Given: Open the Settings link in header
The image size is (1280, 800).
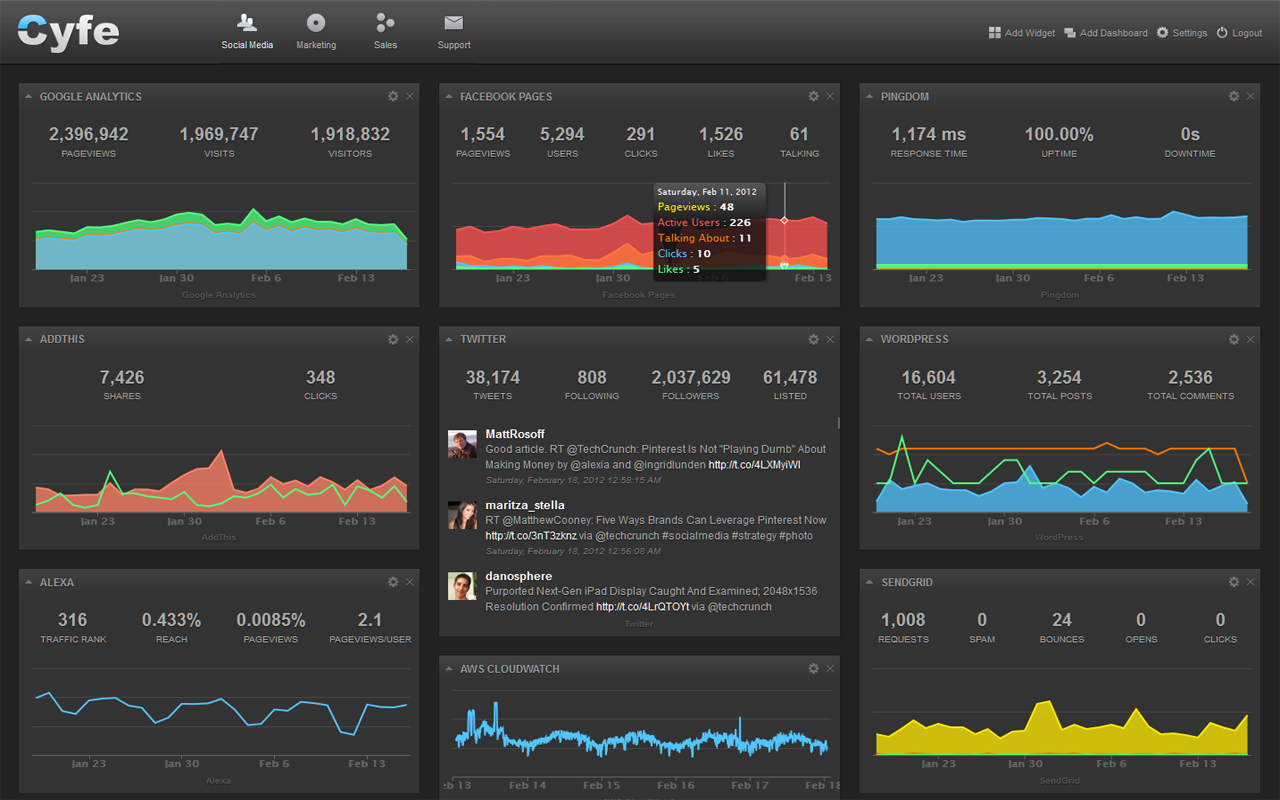Looking at the screenshot, I should [1182, 33].
